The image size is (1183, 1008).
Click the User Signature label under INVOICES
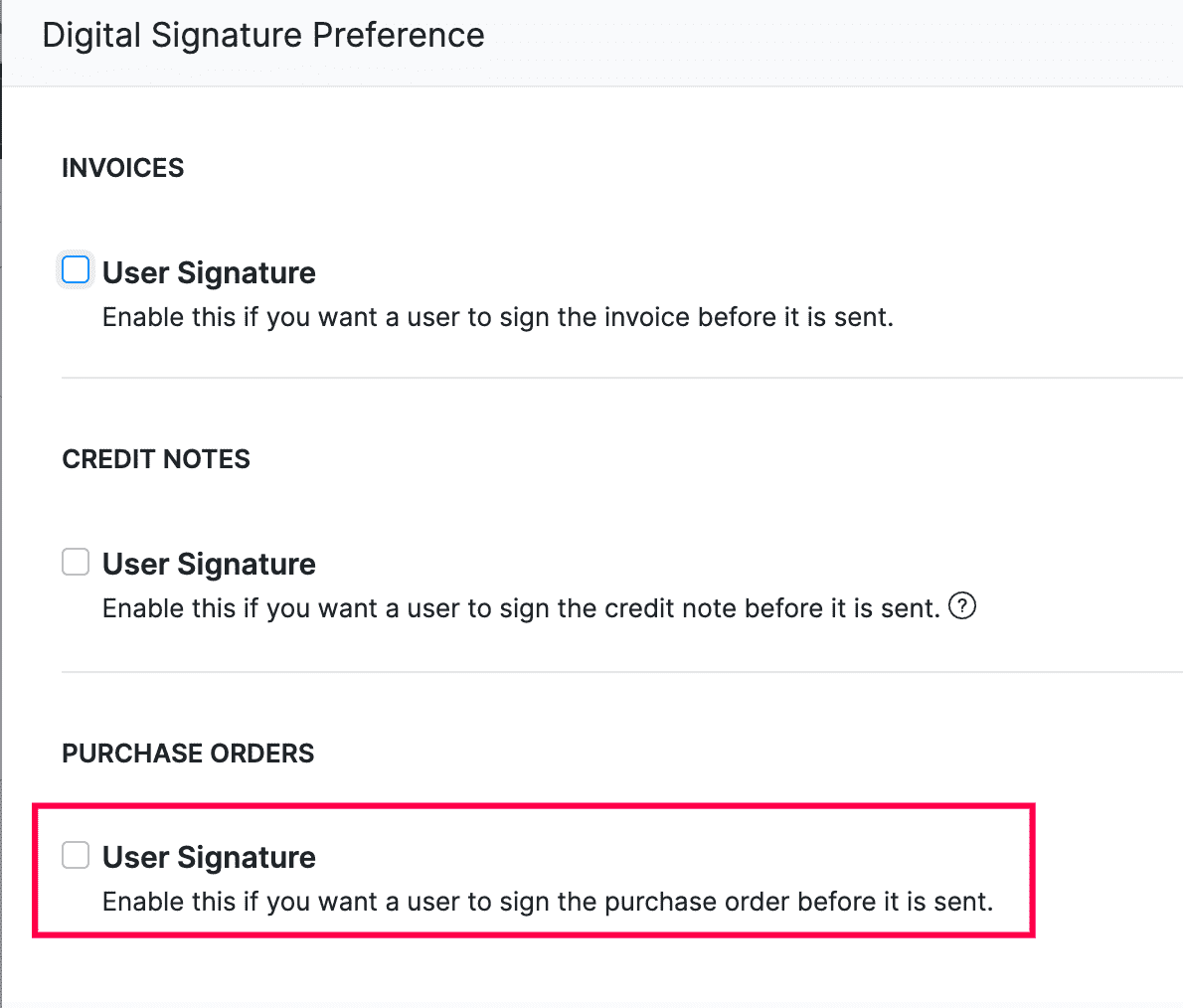208,271
